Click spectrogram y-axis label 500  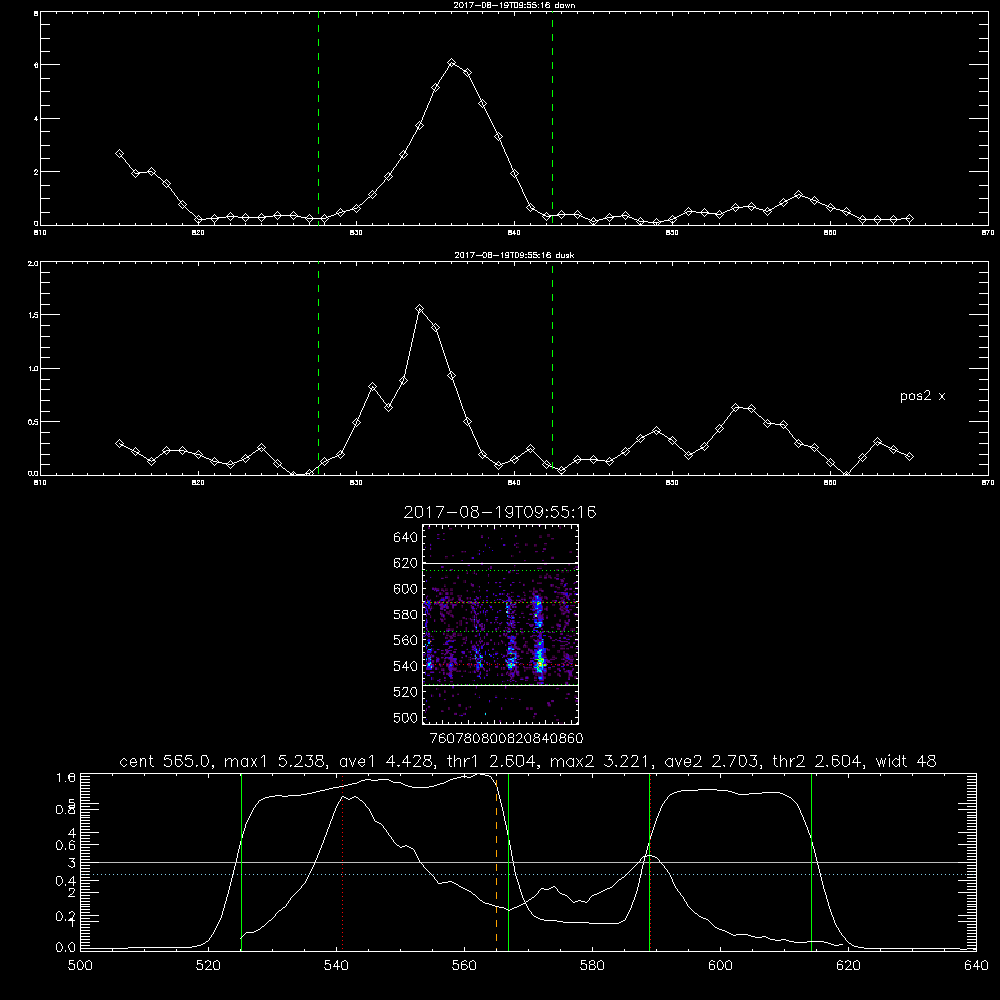click(x=406, y=717)
